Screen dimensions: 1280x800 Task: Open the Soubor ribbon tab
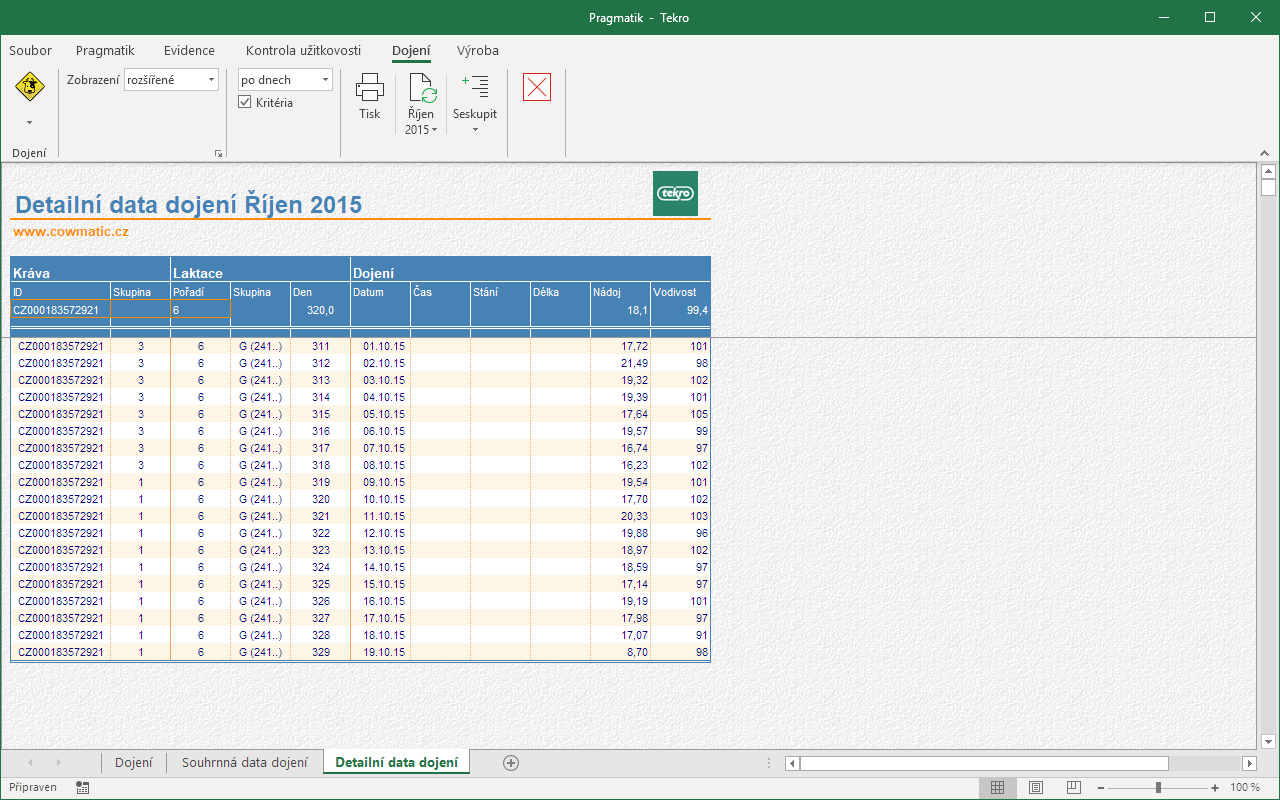tap(30, 51)
